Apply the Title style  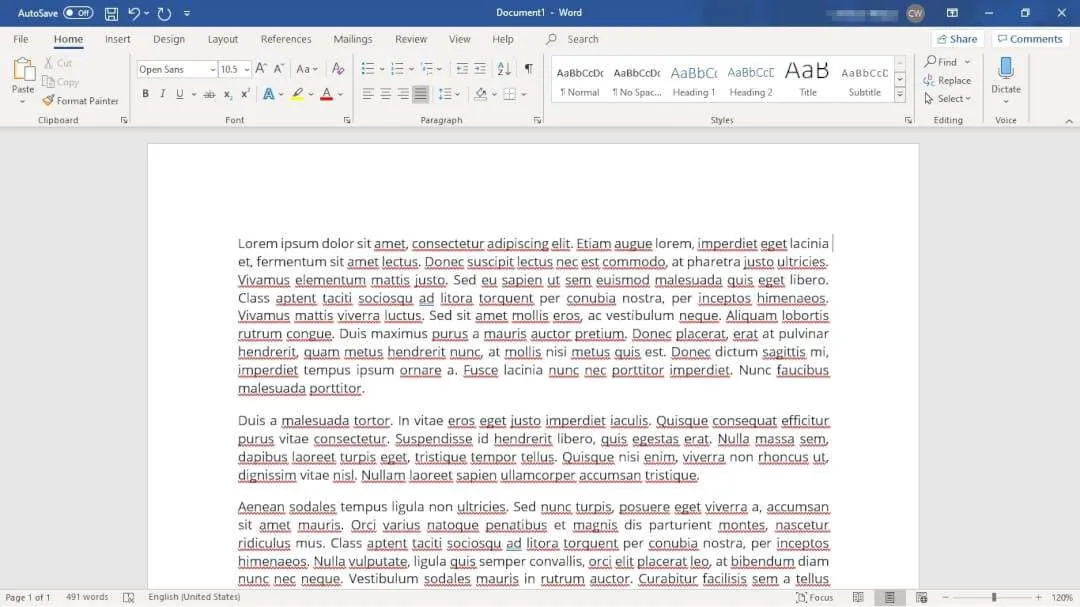click(x=807, y=79)
